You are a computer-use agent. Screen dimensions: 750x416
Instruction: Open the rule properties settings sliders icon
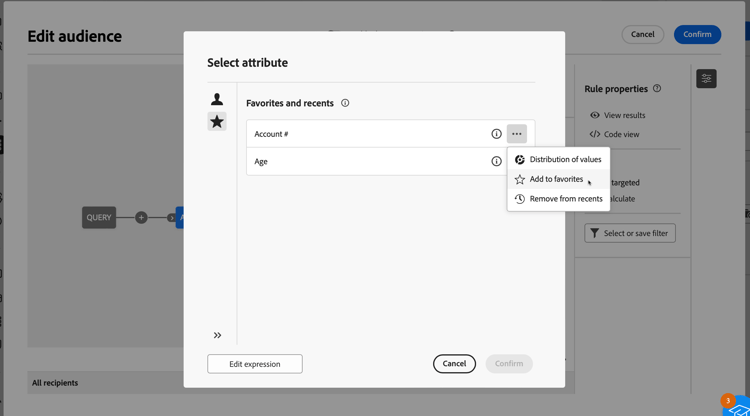(x=706, y=78)
